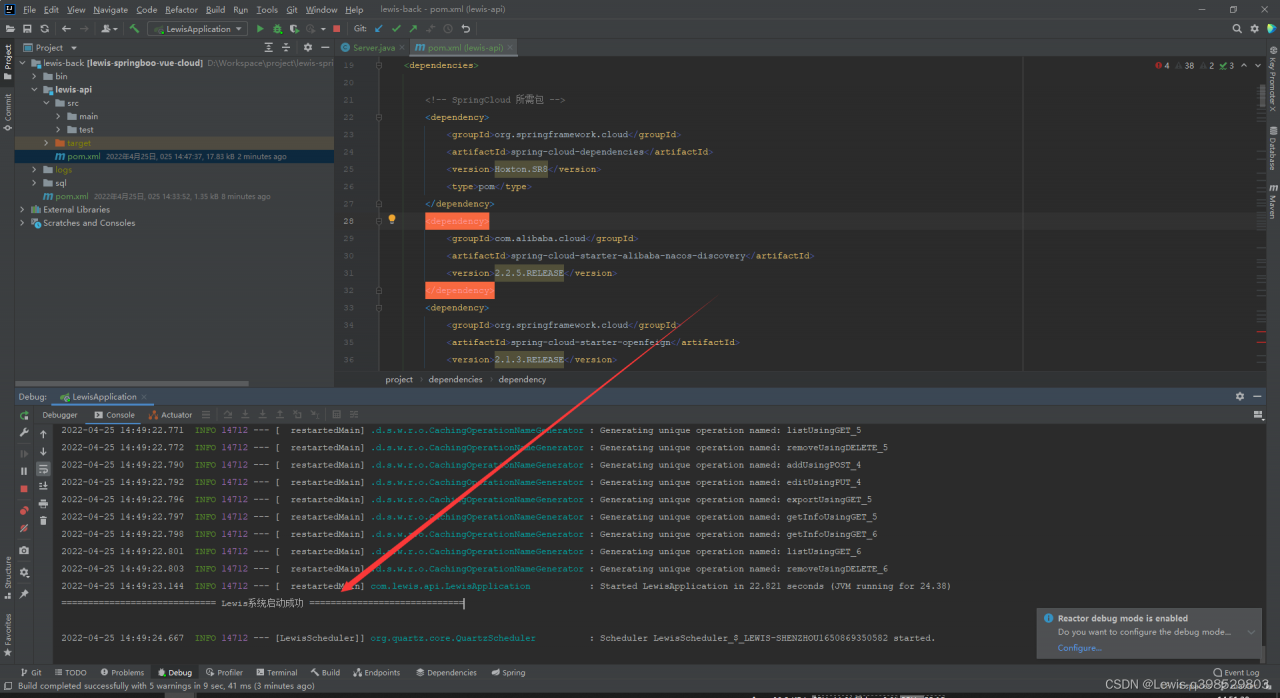View breakpoints via the red circles icon

(x=24, y=510)
